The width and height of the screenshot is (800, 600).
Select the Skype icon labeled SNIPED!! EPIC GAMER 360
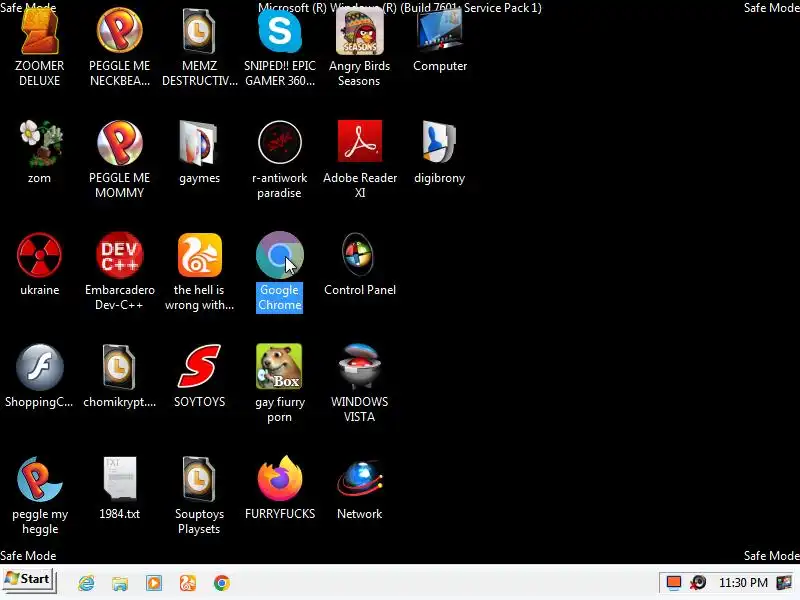[x=280, y=32]
